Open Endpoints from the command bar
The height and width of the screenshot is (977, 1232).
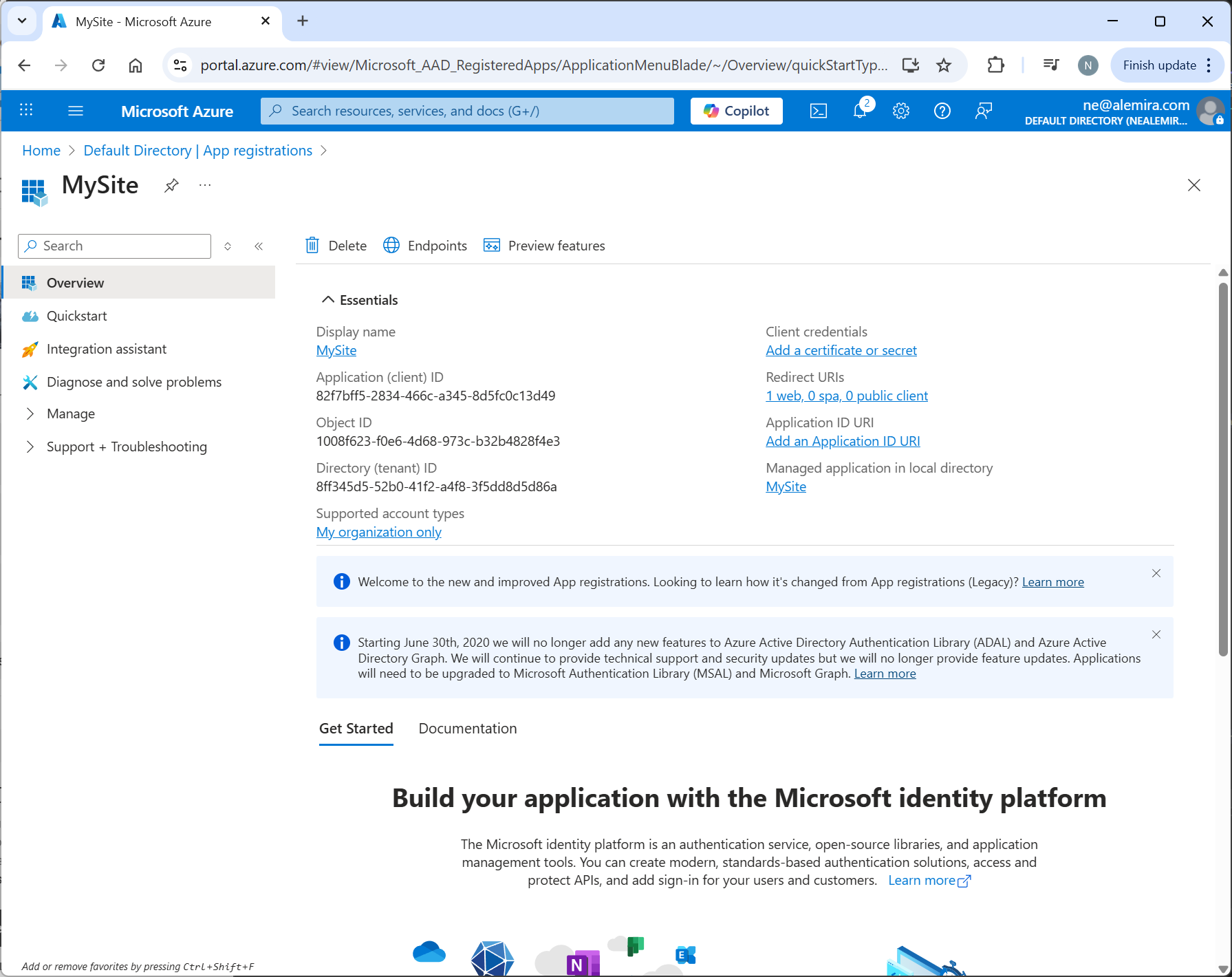[425, 246]
